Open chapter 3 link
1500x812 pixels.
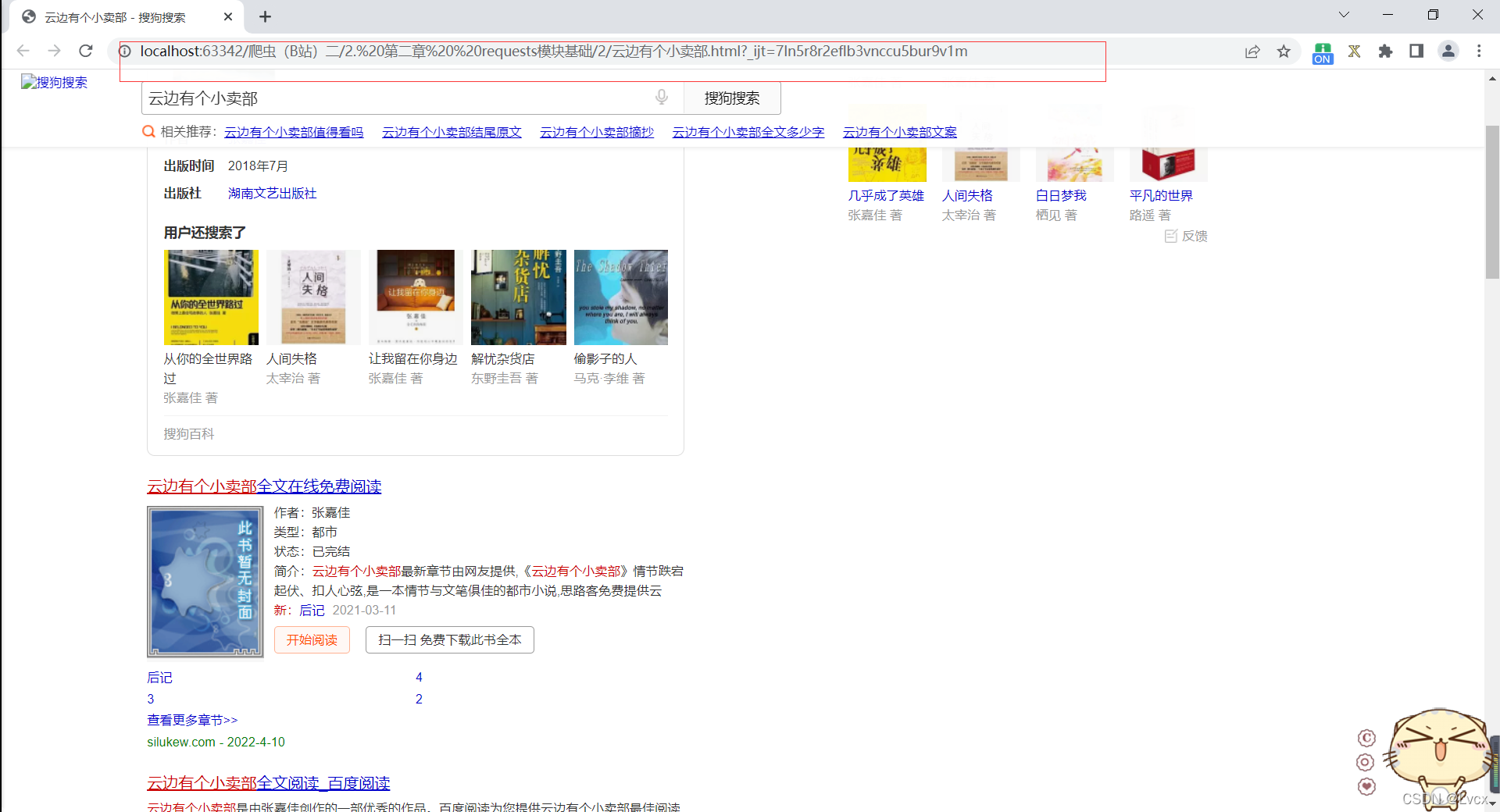[x=151, y=699]
